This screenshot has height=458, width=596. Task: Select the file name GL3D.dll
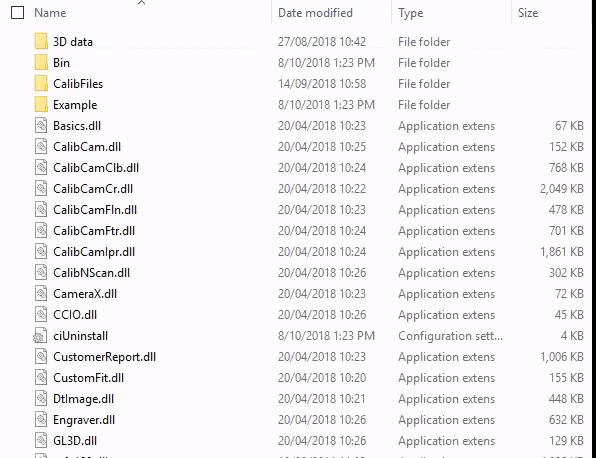click(75, 441)
